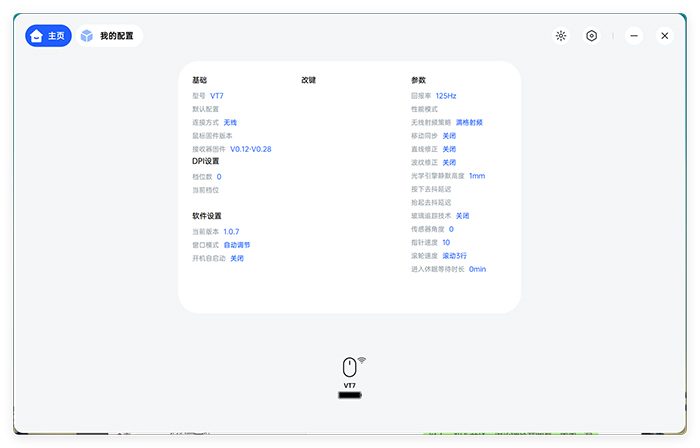The width and height of the screenshot is (700, 448).
Task: Click the 接收器固件 version V0.12-V0.28
Action: click(x=250, y=149)
